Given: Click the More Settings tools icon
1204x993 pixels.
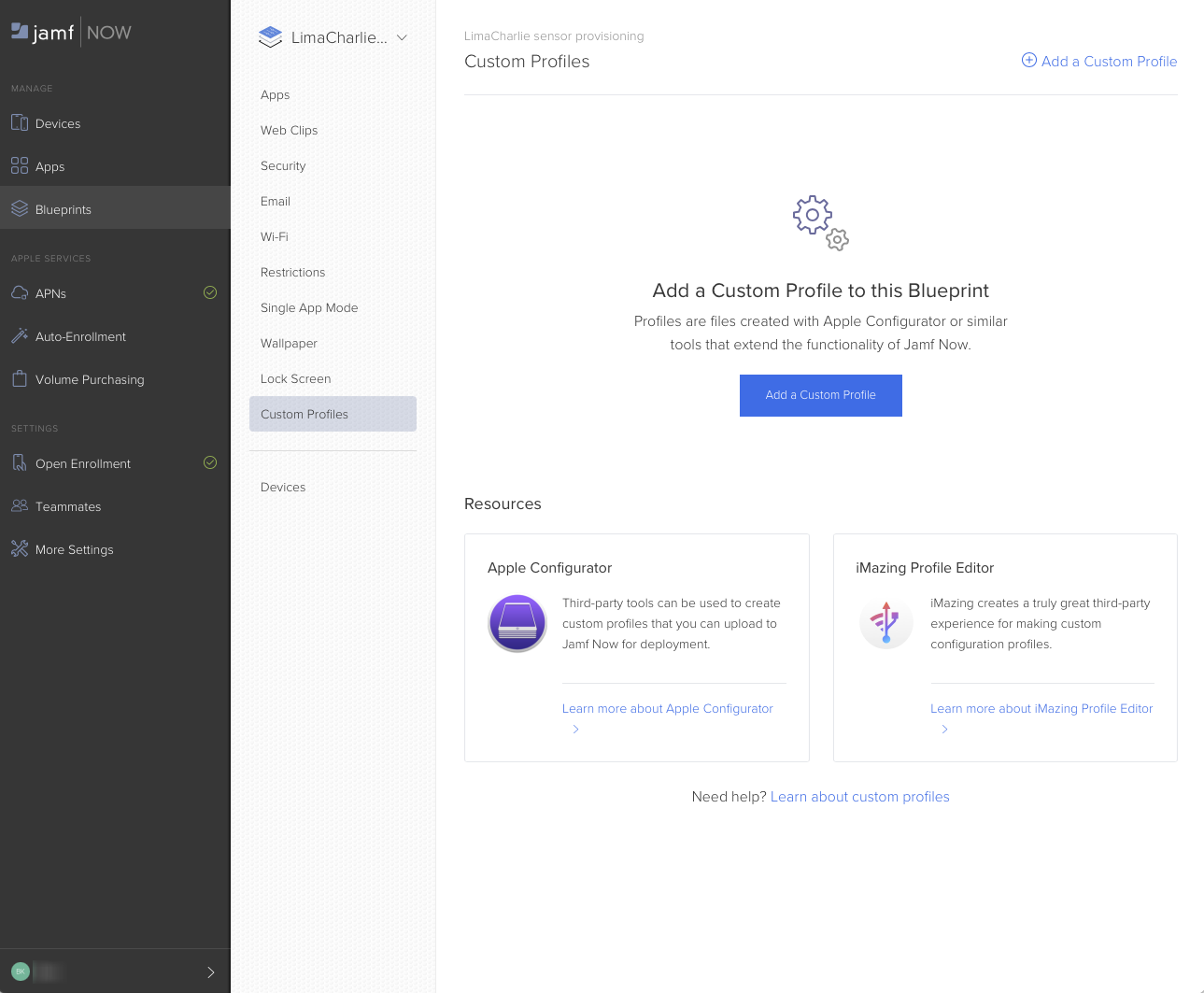Looking at the screenshot, I should 20,549.
